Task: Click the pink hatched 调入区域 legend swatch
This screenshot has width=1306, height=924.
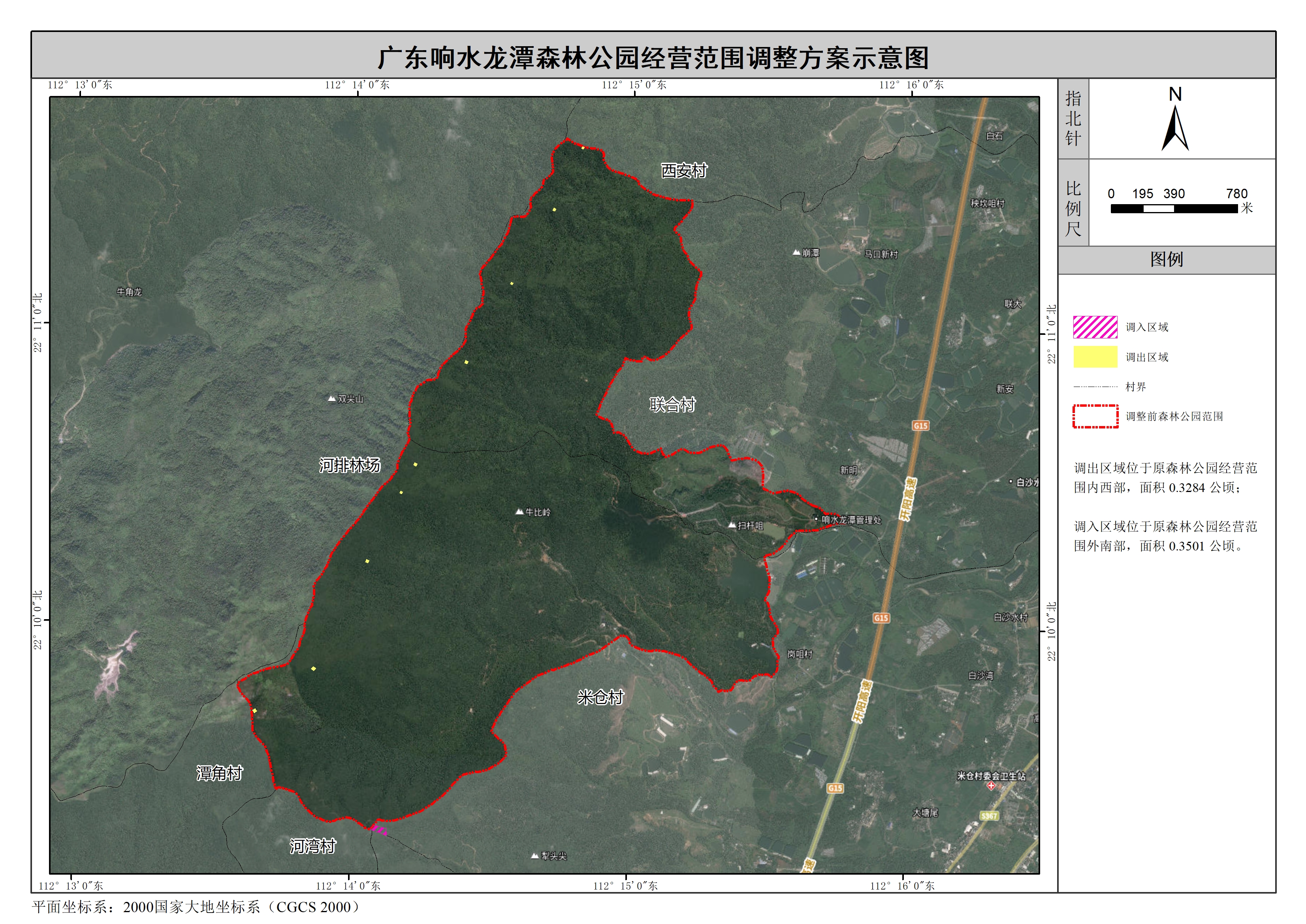Action: click(x=1095, y=327)
